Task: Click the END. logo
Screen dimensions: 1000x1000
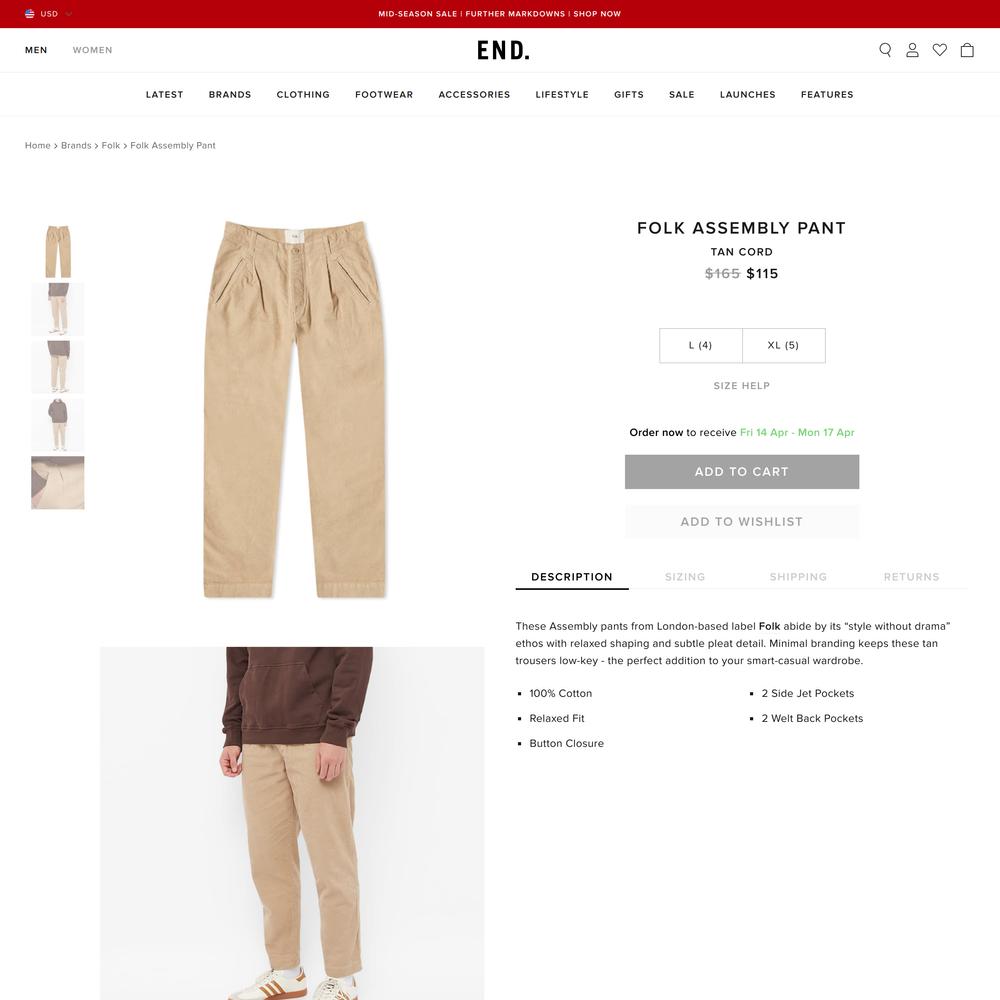Action: tap(503, 50)
